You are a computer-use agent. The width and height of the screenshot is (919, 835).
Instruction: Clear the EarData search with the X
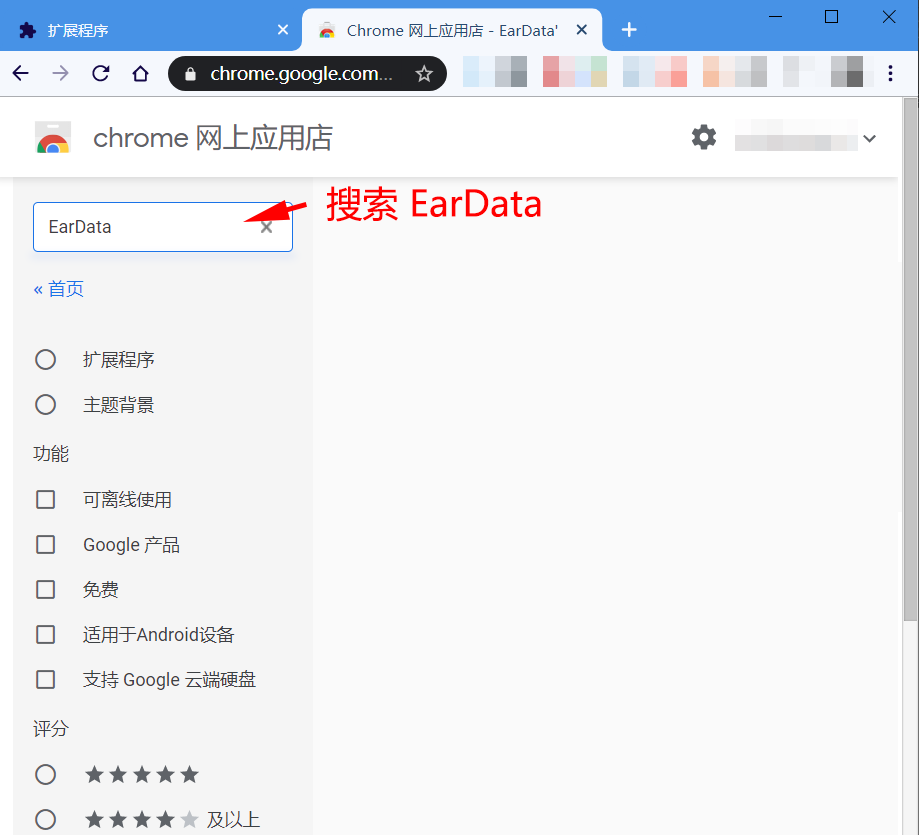point(267,227)
